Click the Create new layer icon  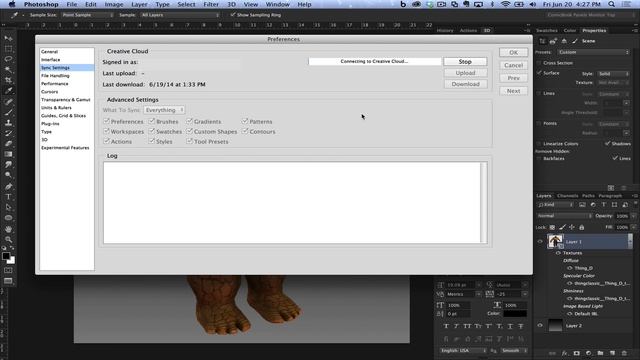[x=612, y=353]
